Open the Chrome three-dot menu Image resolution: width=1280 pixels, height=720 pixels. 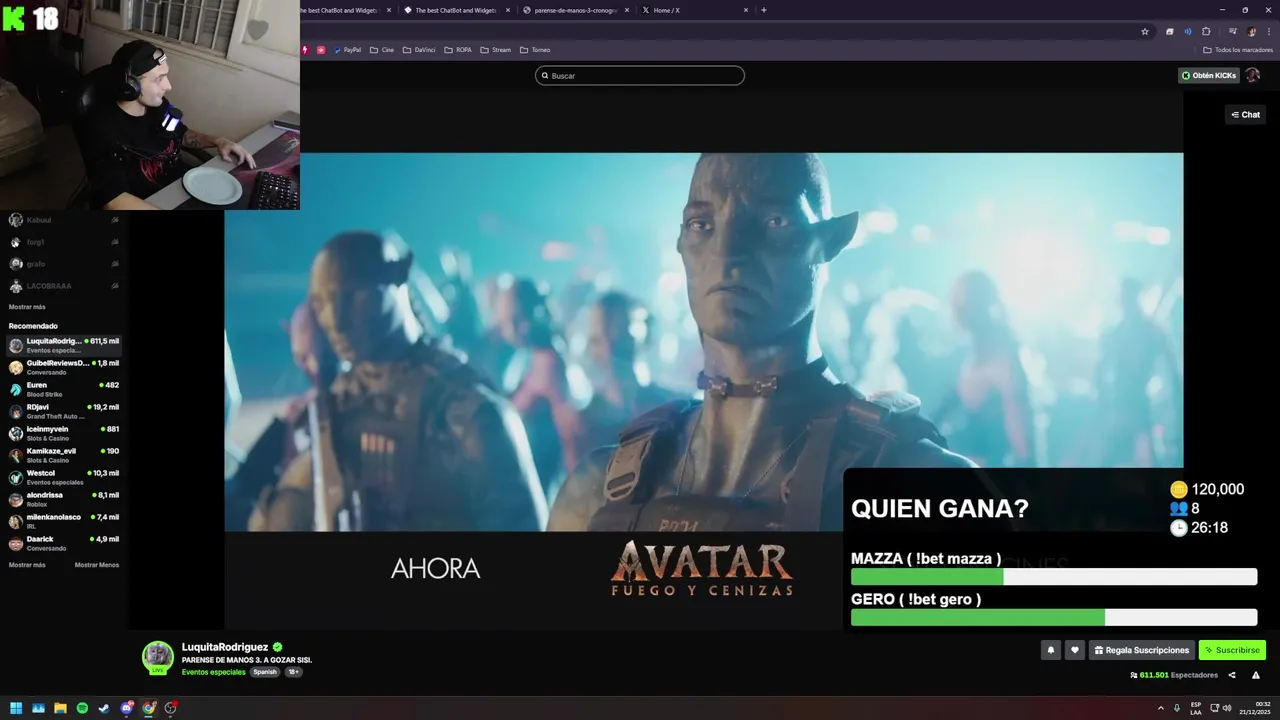pyautogui.click(x=1269, y=31)
